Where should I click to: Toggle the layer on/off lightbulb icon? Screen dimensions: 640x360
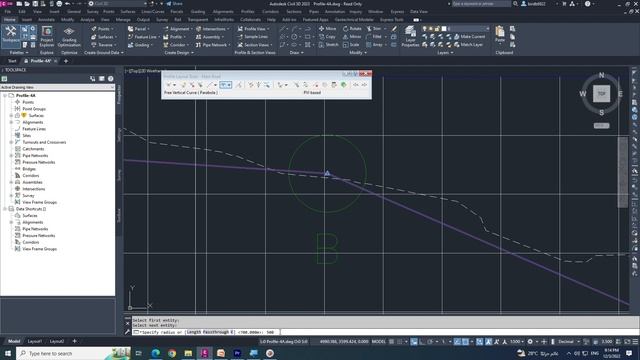(424, 29)
